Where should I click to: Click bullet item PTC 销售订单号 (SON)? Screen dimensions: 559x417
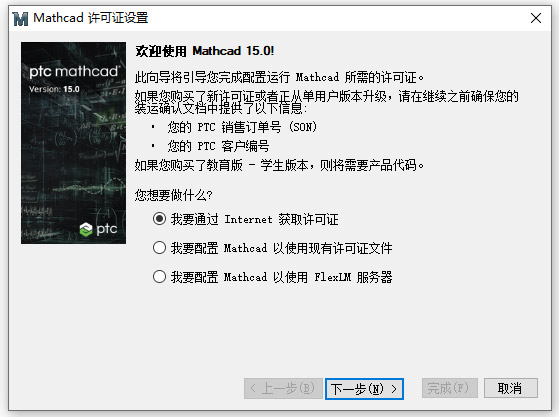(x=242, y=127)
